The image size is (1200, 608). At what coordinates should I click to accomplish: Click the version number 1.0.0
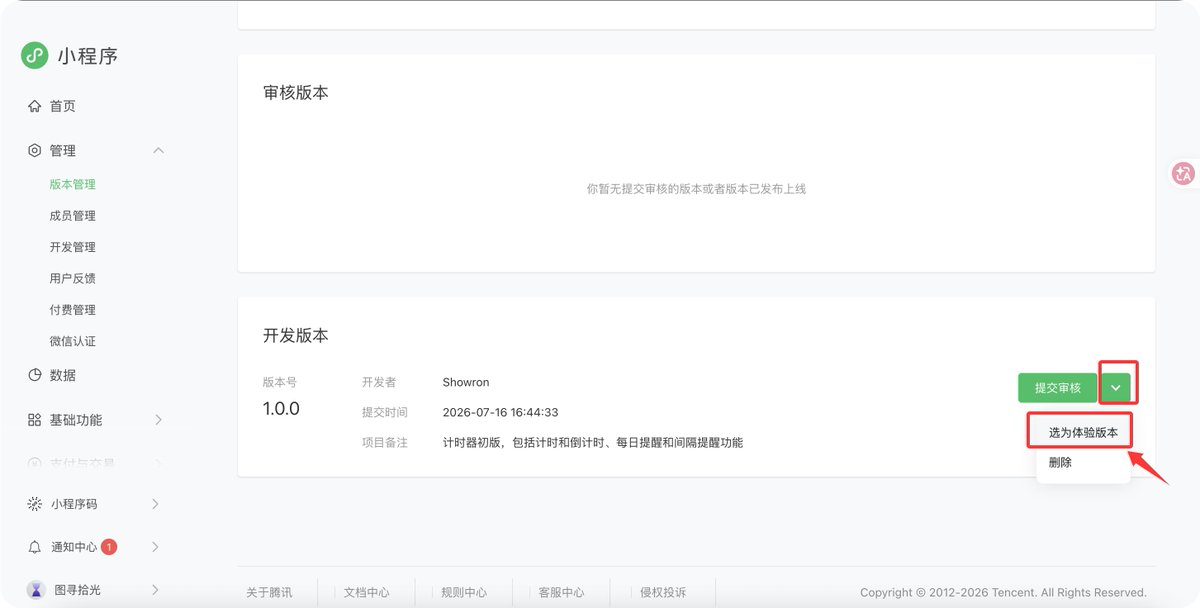(281, 409)
